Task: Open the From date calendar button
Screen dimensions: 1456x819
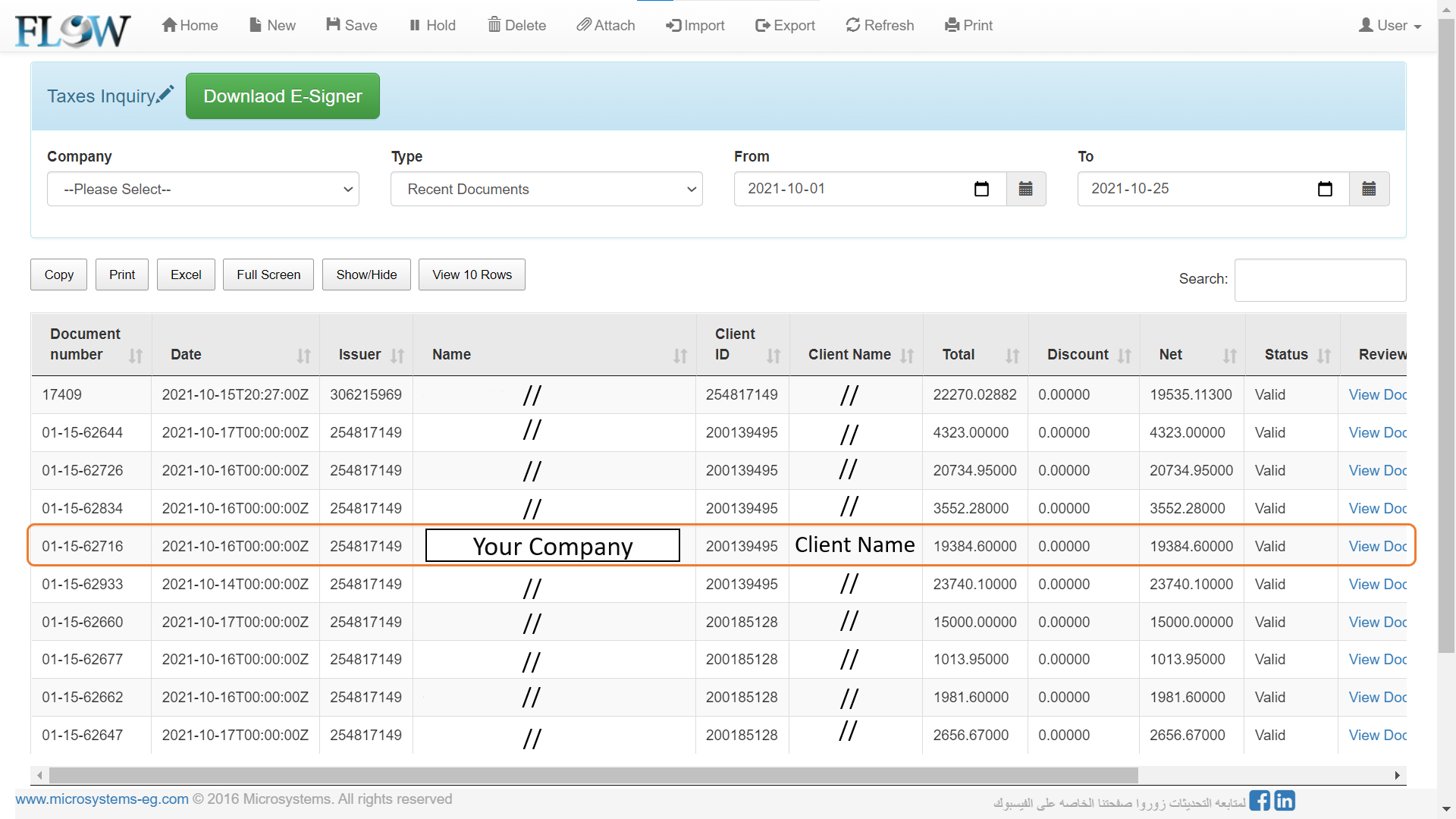Action: tap(1025, 189)
